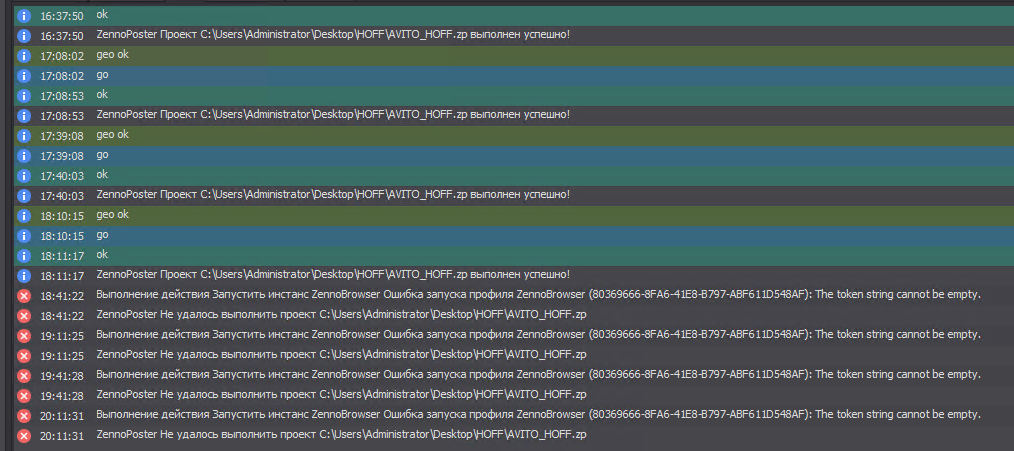Click timestamp 18:11:17 in the 'ok' row
The image size is (1014, 451).
(x=61, y=256)
